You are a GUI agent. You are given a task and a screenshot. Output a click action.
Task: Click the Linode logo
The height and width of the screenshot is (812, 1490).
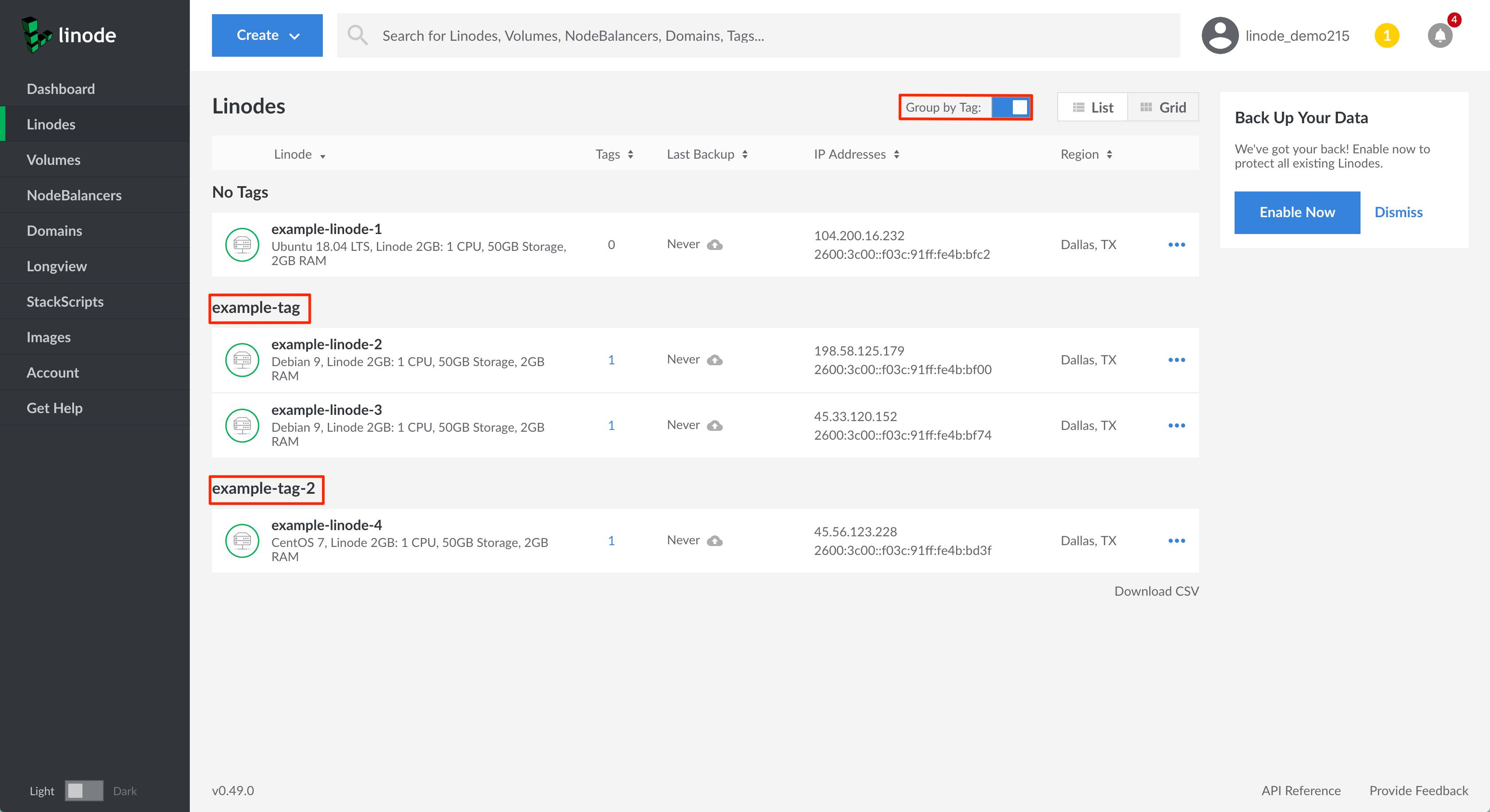tap(70, 35)
